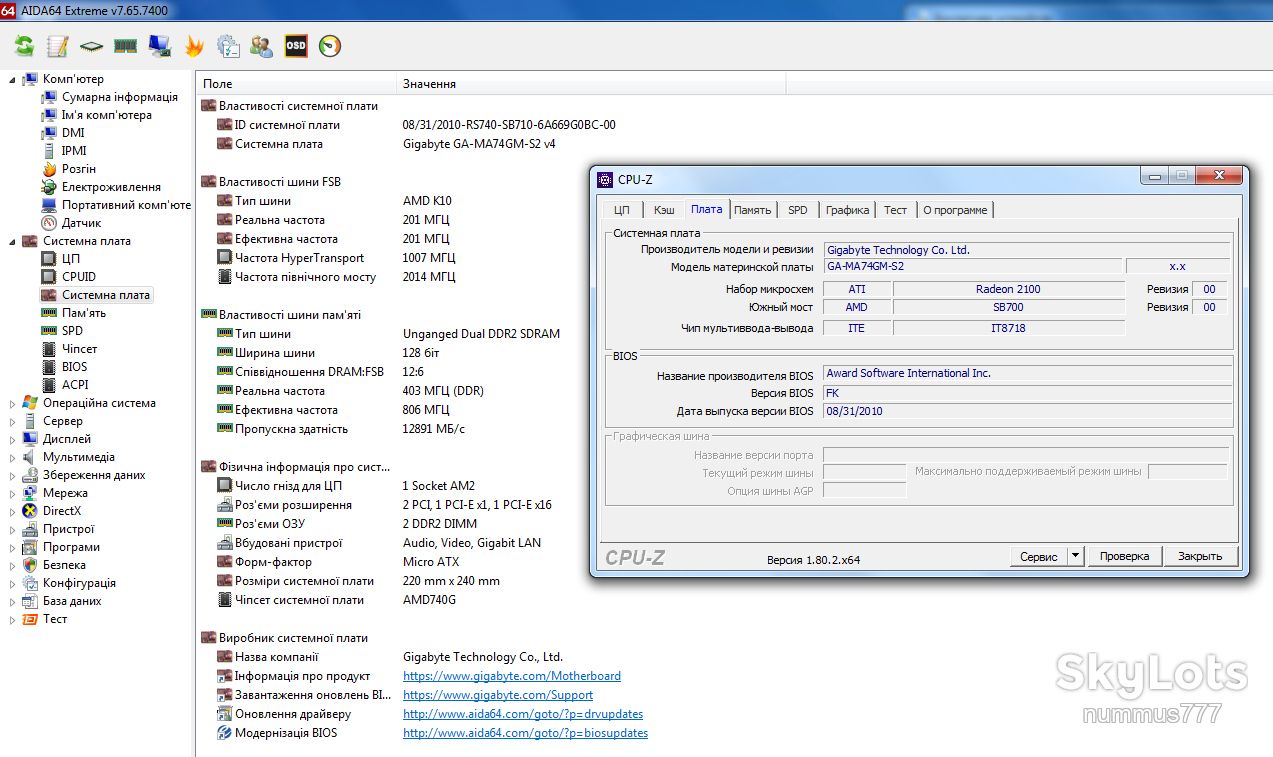
Task: Switch to the ЦП tab in CPU-Z
Action: click(622, 210)
